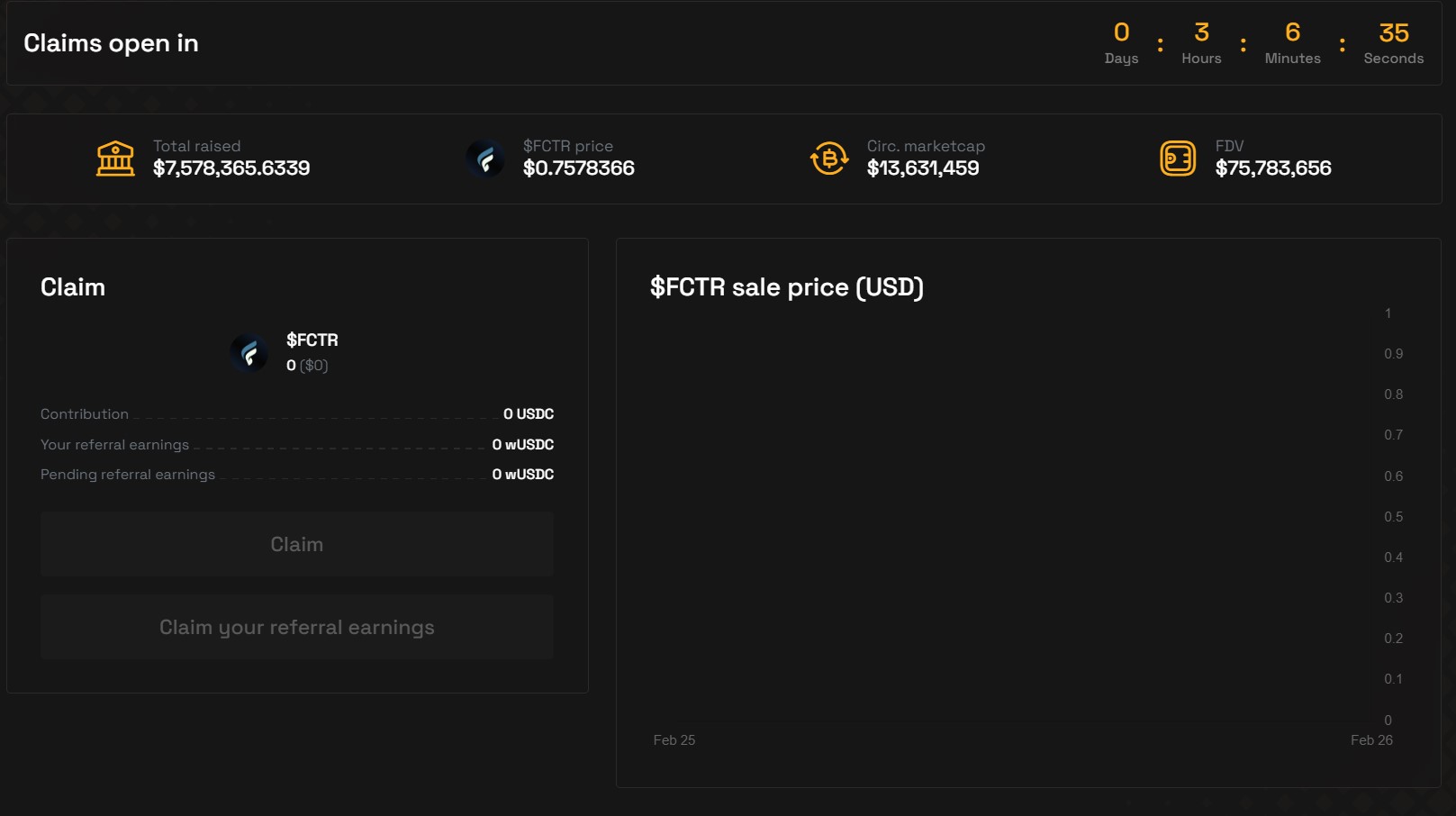
Task: Click the Circ. marketcap coin icon
Action: [829, 159]
